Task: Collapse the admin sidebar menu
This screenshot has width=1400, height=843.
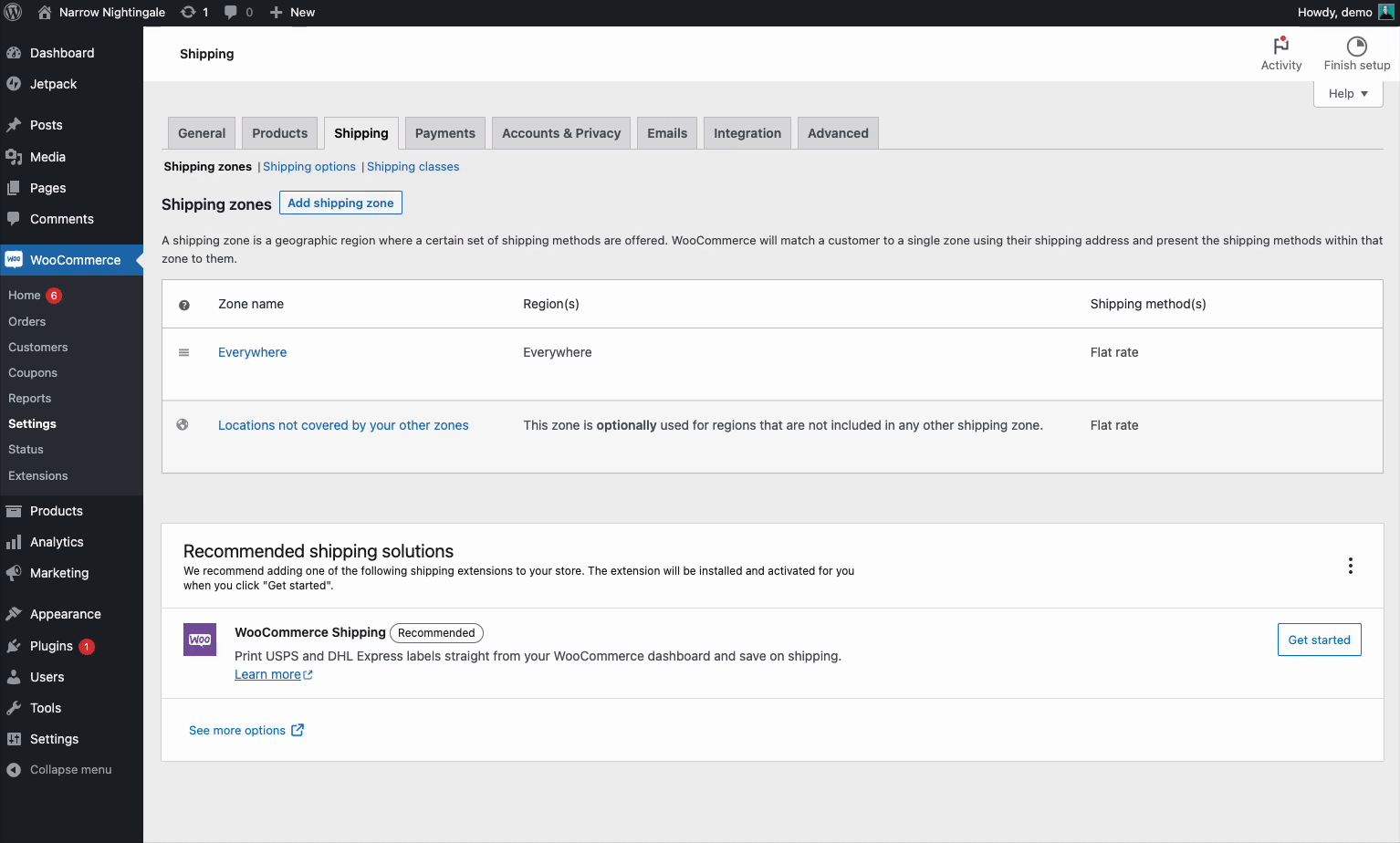Action: (71, 770)
